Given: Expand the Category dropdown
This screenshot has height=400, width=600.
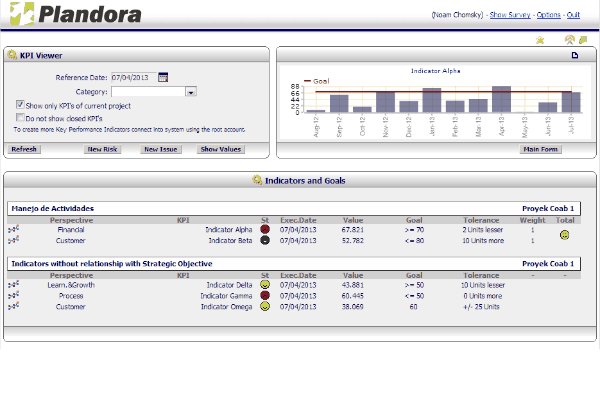Looking at the screenshot, I should pos(190,91).
